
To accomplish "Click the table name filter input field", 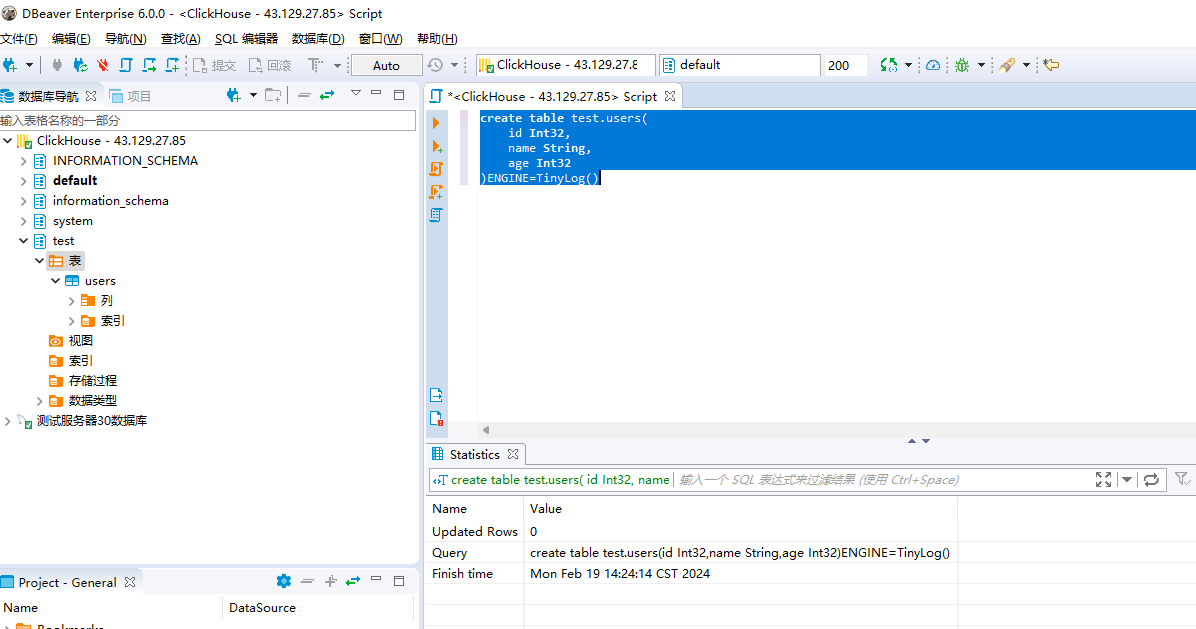I will 207,120.
